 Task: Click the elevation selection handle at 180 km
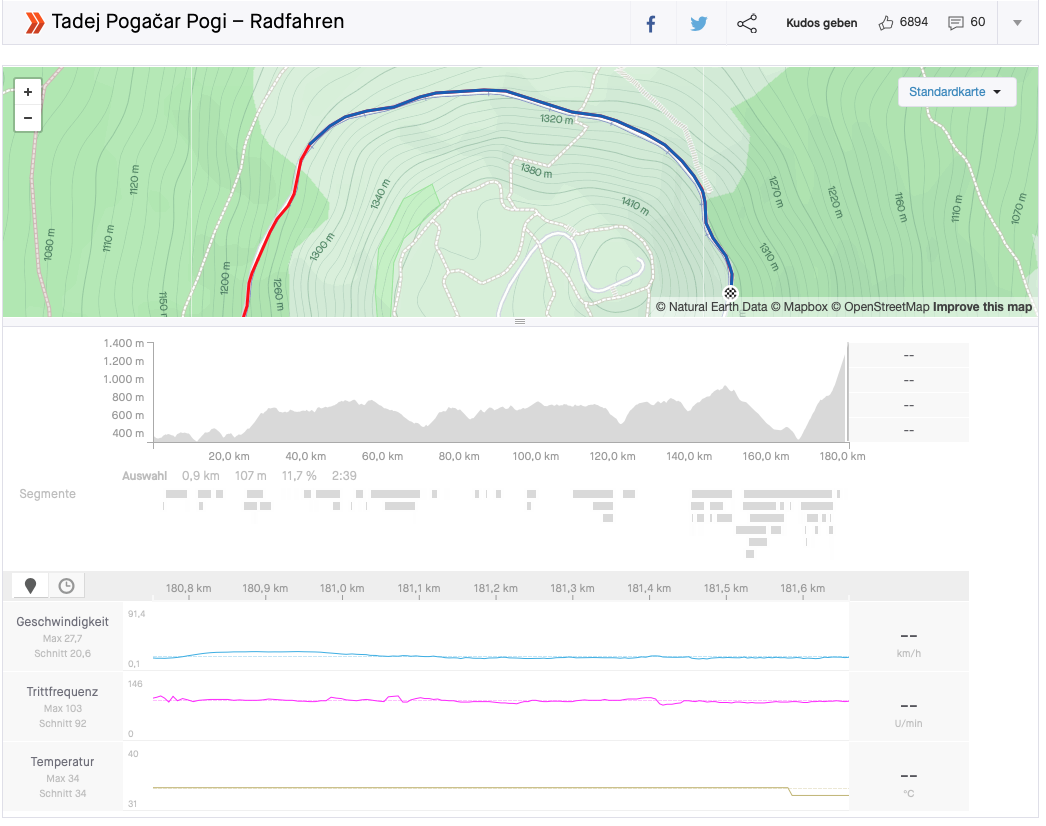[x=848, y=392]
